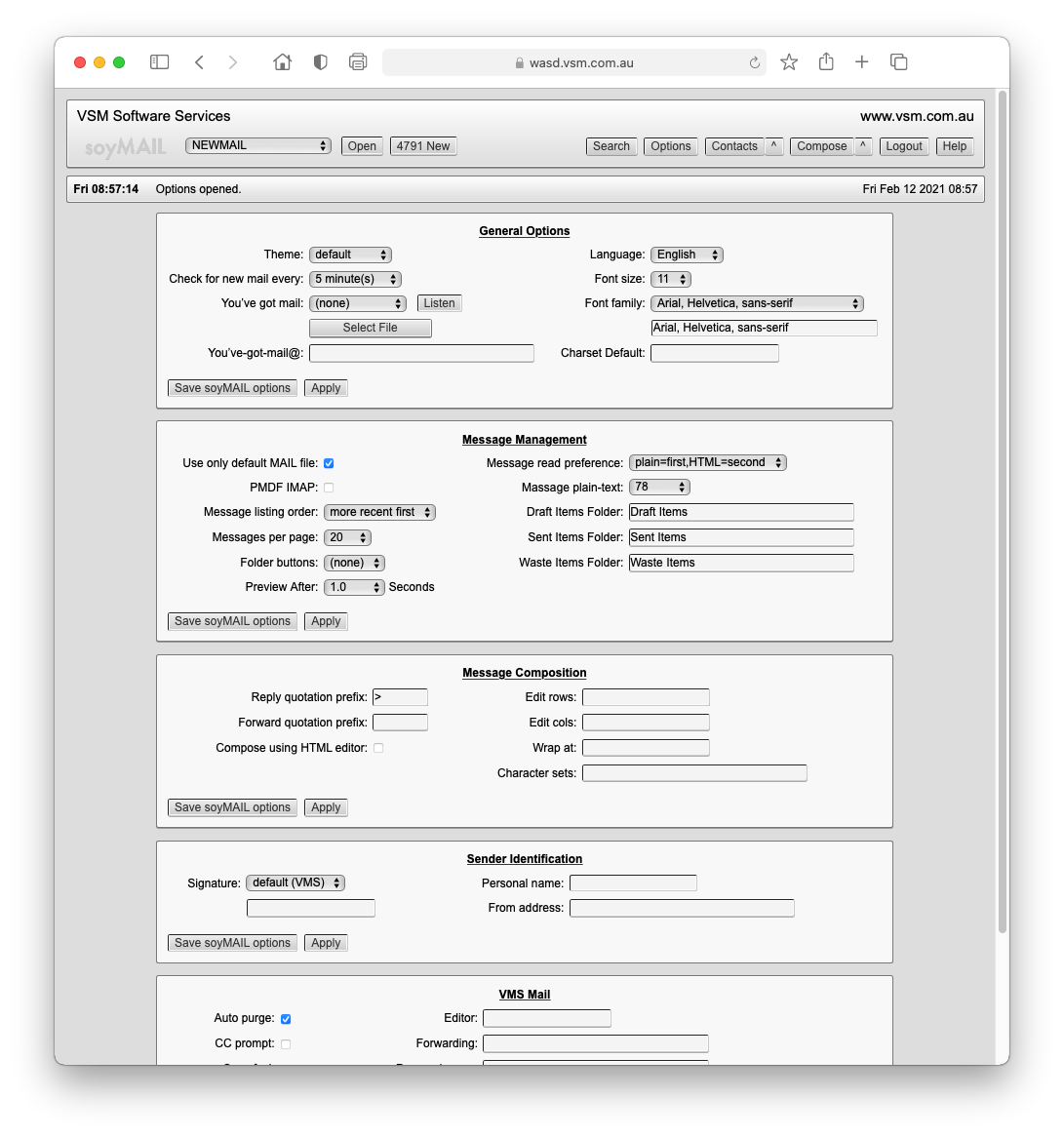Toggle the Auto purge checkbox
1064x1137 pixels.
pos(286,1019)
